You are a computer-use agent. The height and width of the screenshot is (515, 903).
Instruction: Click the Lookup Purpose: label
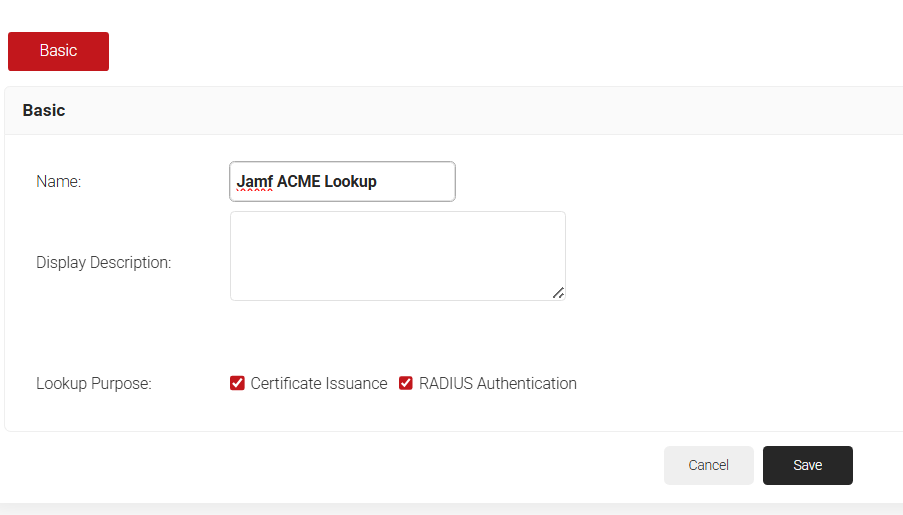pyautogui.click(x=94, y=383)
